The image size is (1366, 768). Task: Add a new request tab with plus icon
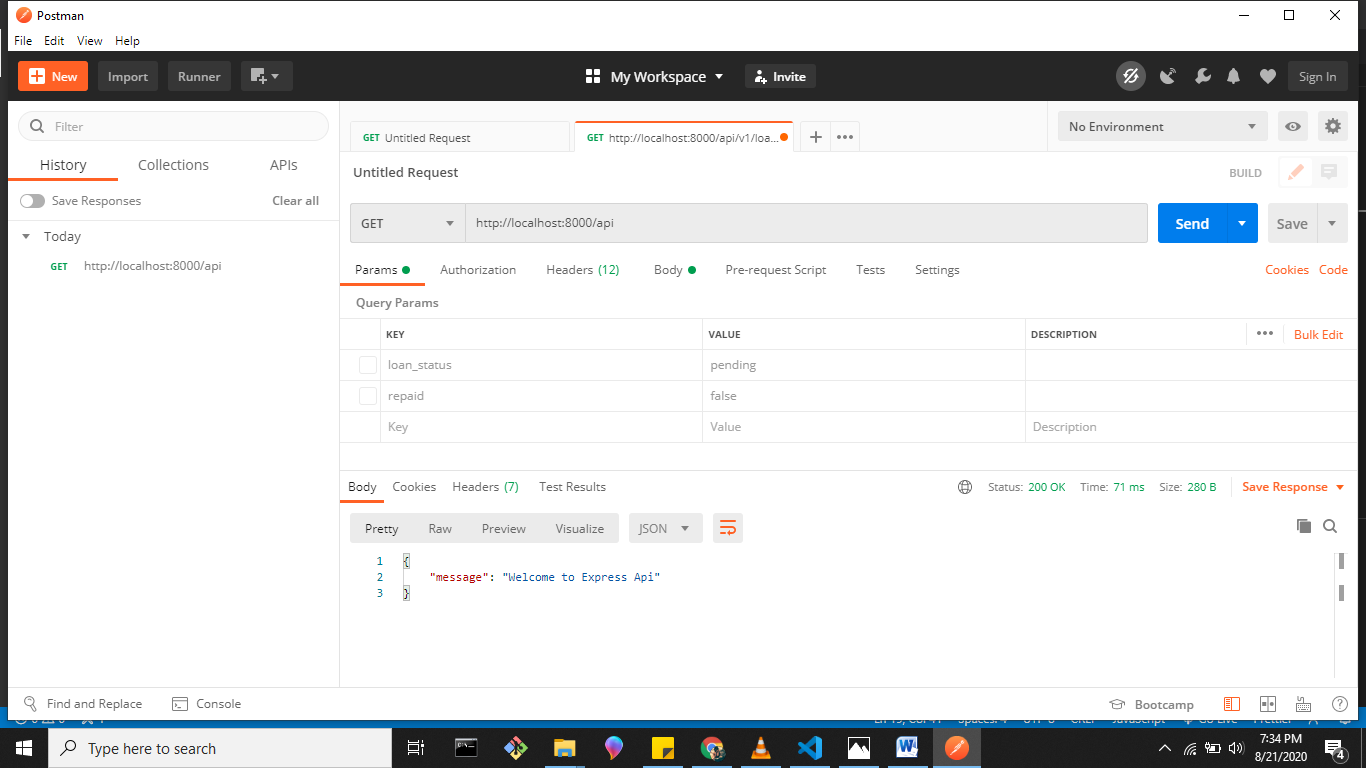pos(815,137)
